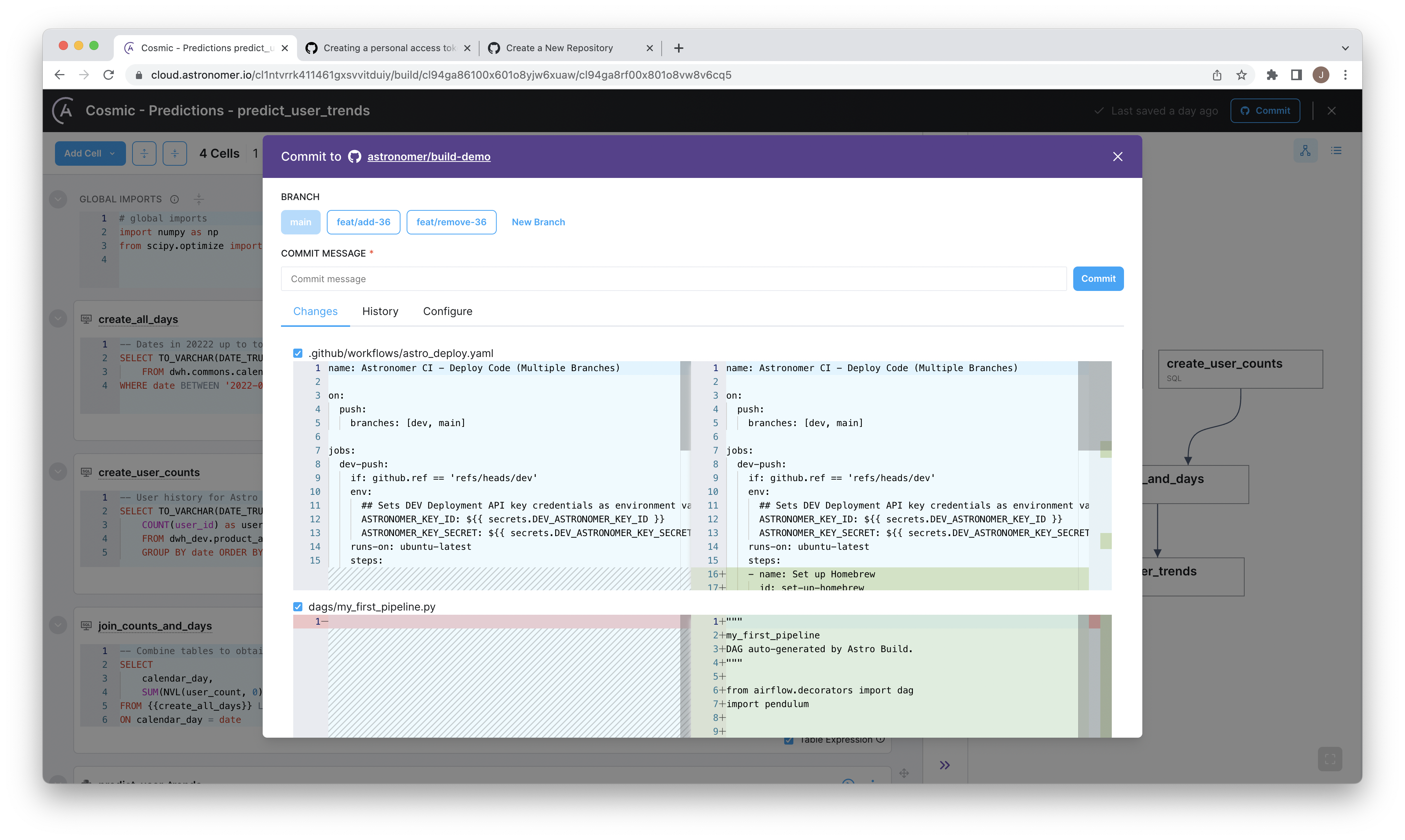Click the site lock icon in address bar
Viewport: 1405px width, 840px height.
pos(138,75)
